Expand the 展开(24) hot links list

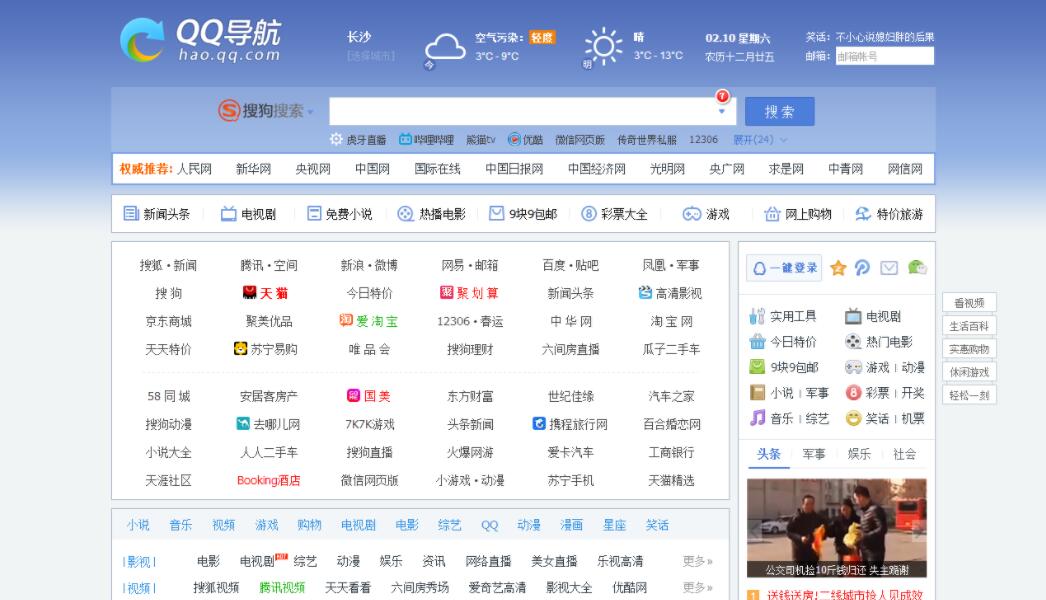tap(760, 139)
